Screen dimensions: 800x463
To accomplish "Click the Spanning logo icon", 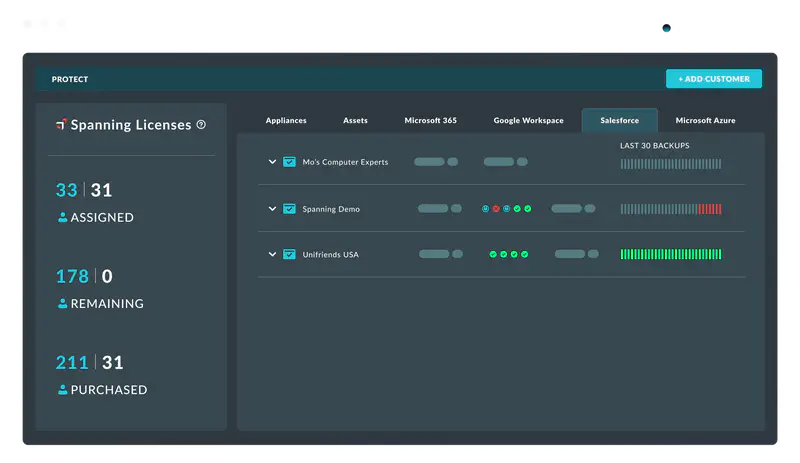I will [61, 125].
